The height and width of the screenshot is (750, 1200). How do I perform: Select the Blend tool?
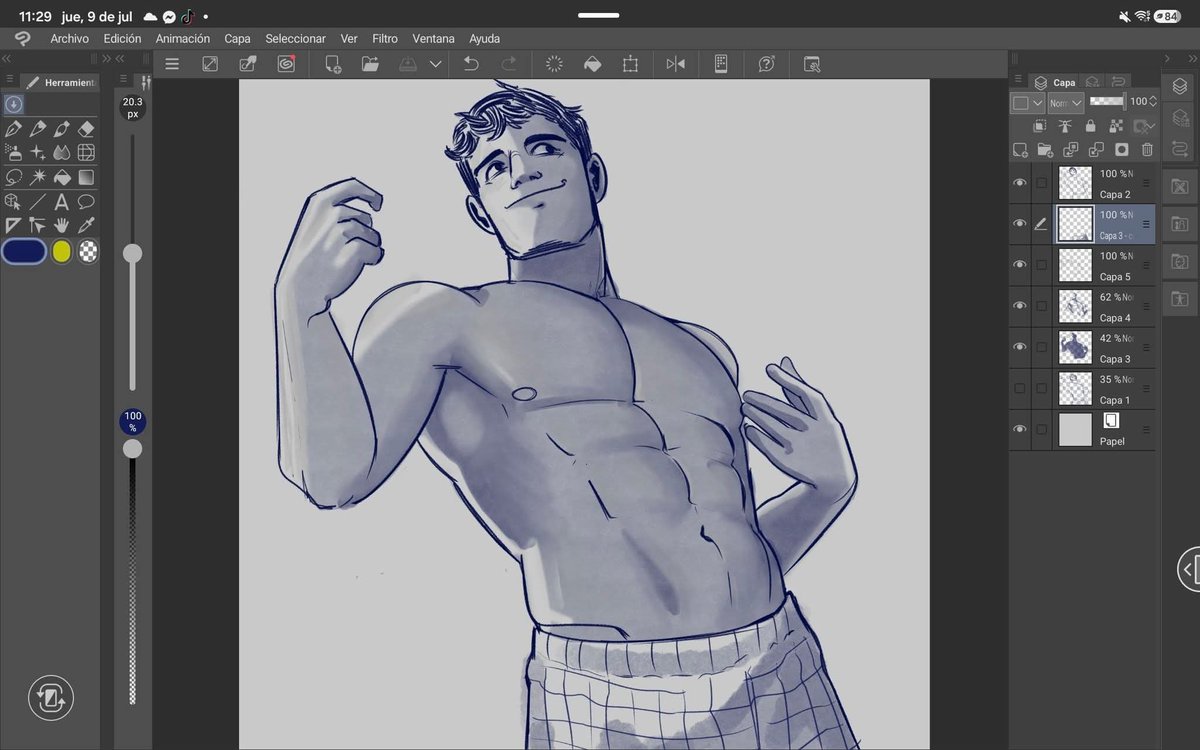point(62,152)
